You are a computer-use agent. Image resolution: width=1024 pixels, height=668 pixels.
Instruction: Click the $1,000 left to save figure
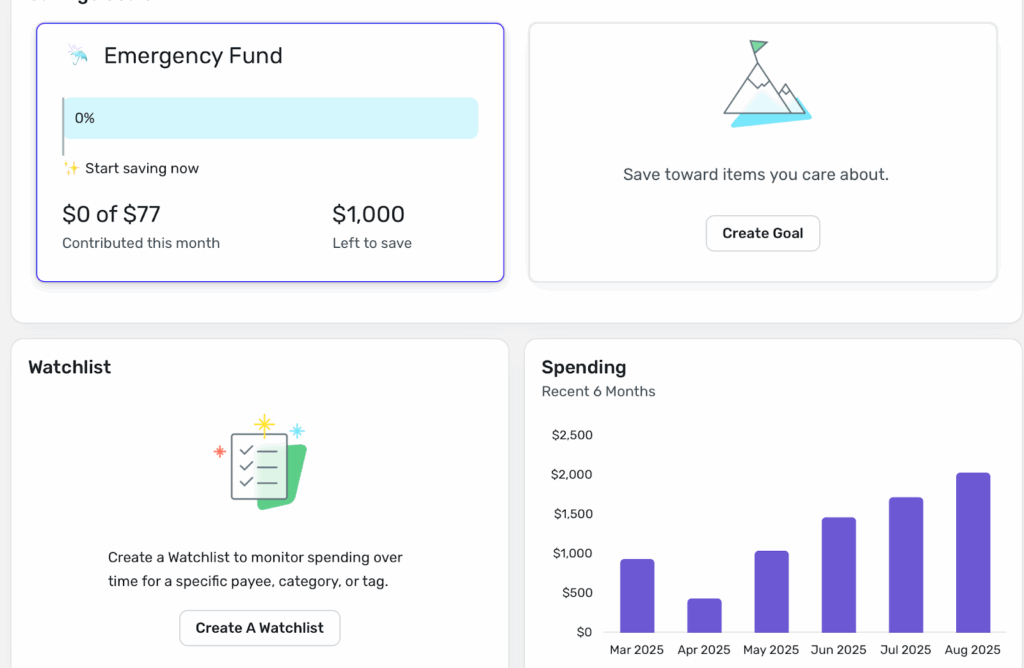coord(368,214)
